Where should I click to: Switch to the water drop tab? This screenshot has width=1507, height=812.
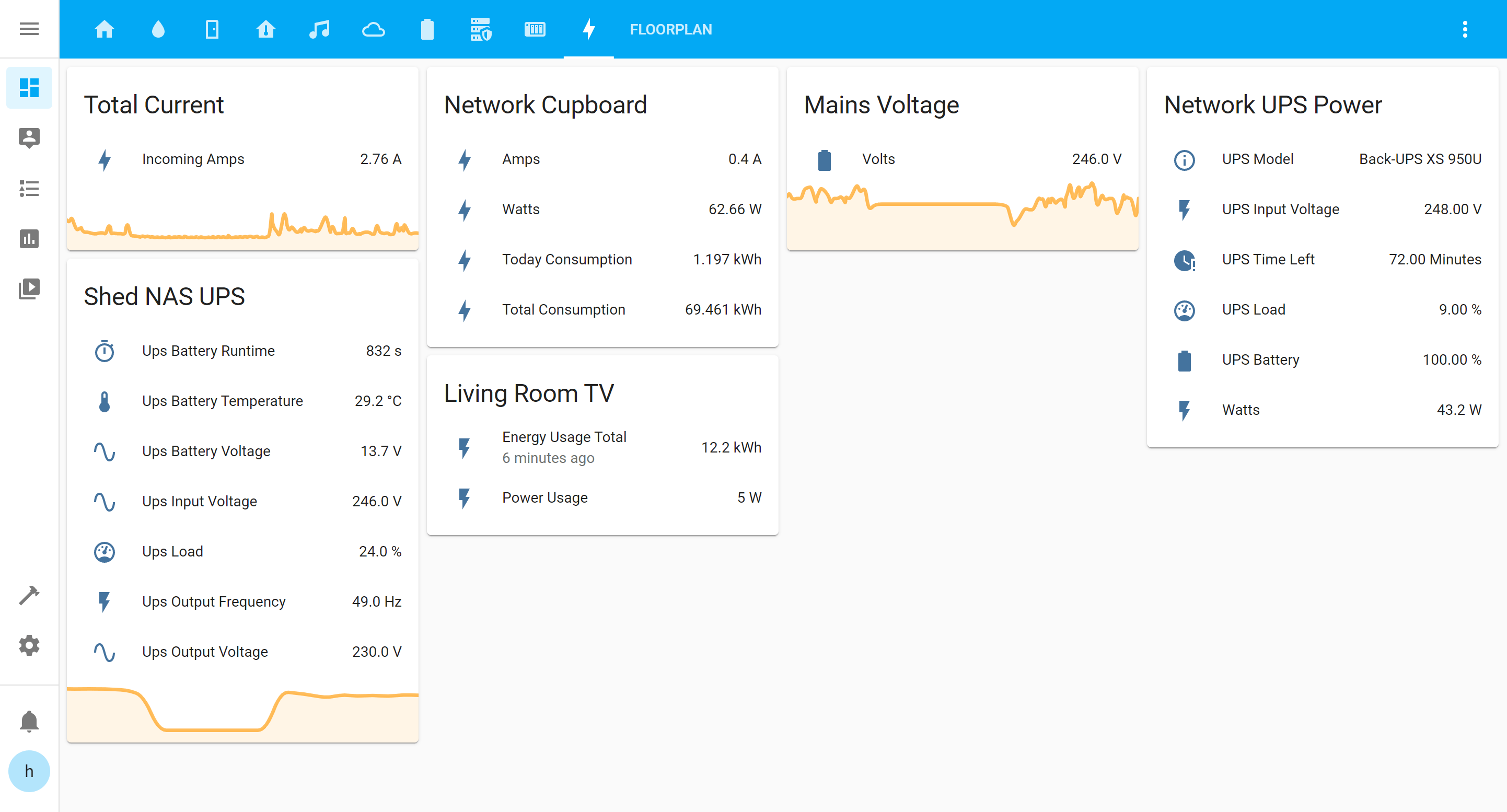[x=158, y=29]
